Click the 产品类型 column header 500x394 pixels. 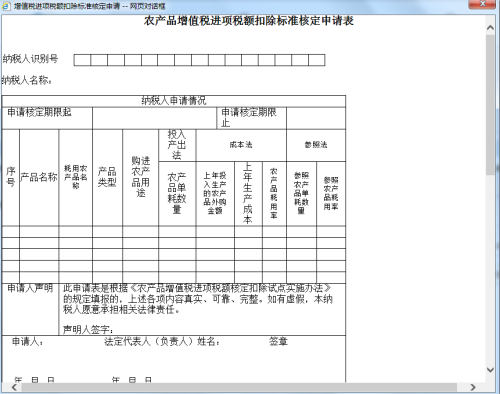[107, 178]
